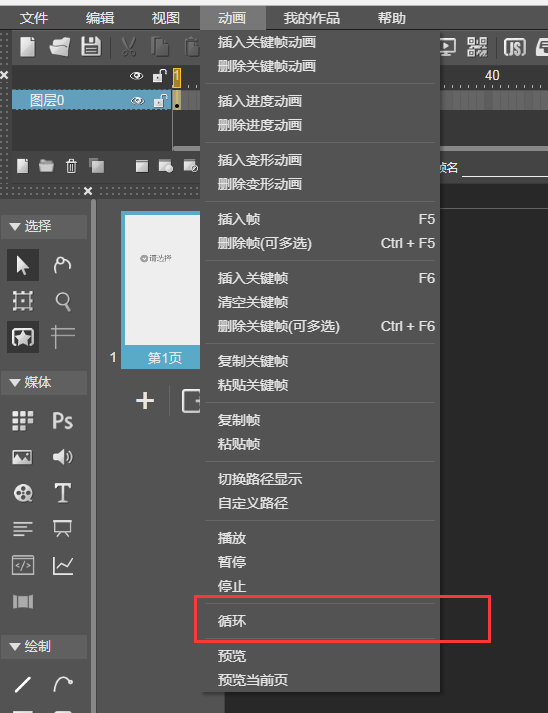Select the audio speaker media tool

coord(62,457)
